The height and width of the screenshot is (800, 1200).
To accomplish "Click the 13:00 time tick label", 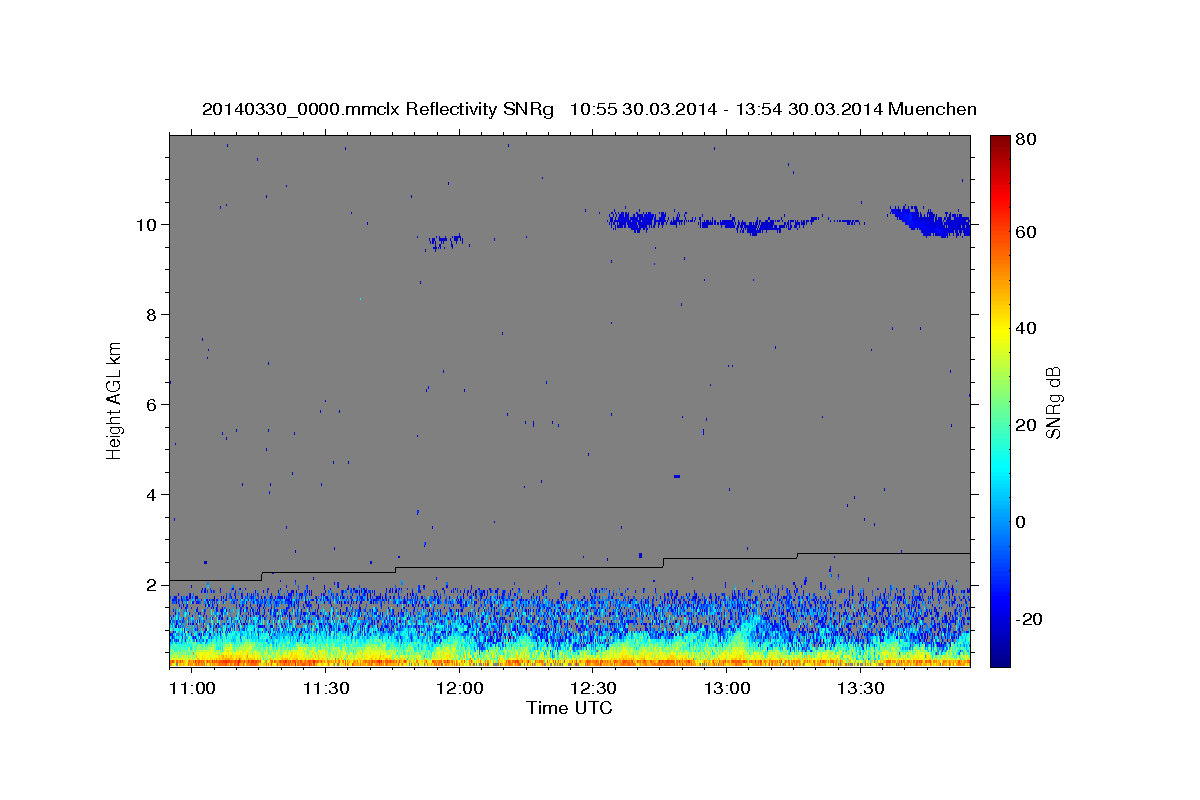I will coord(727,689).
